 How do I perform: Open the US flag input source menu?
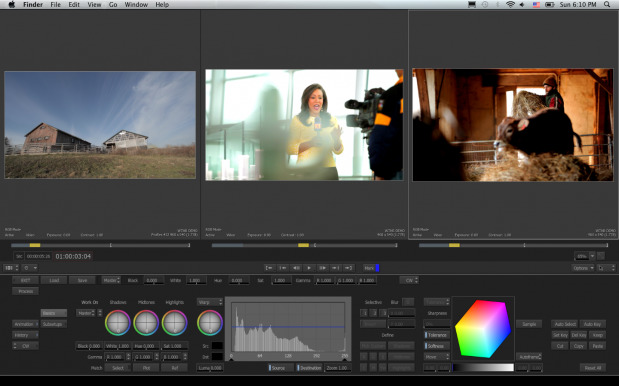[x=536, y=5]
